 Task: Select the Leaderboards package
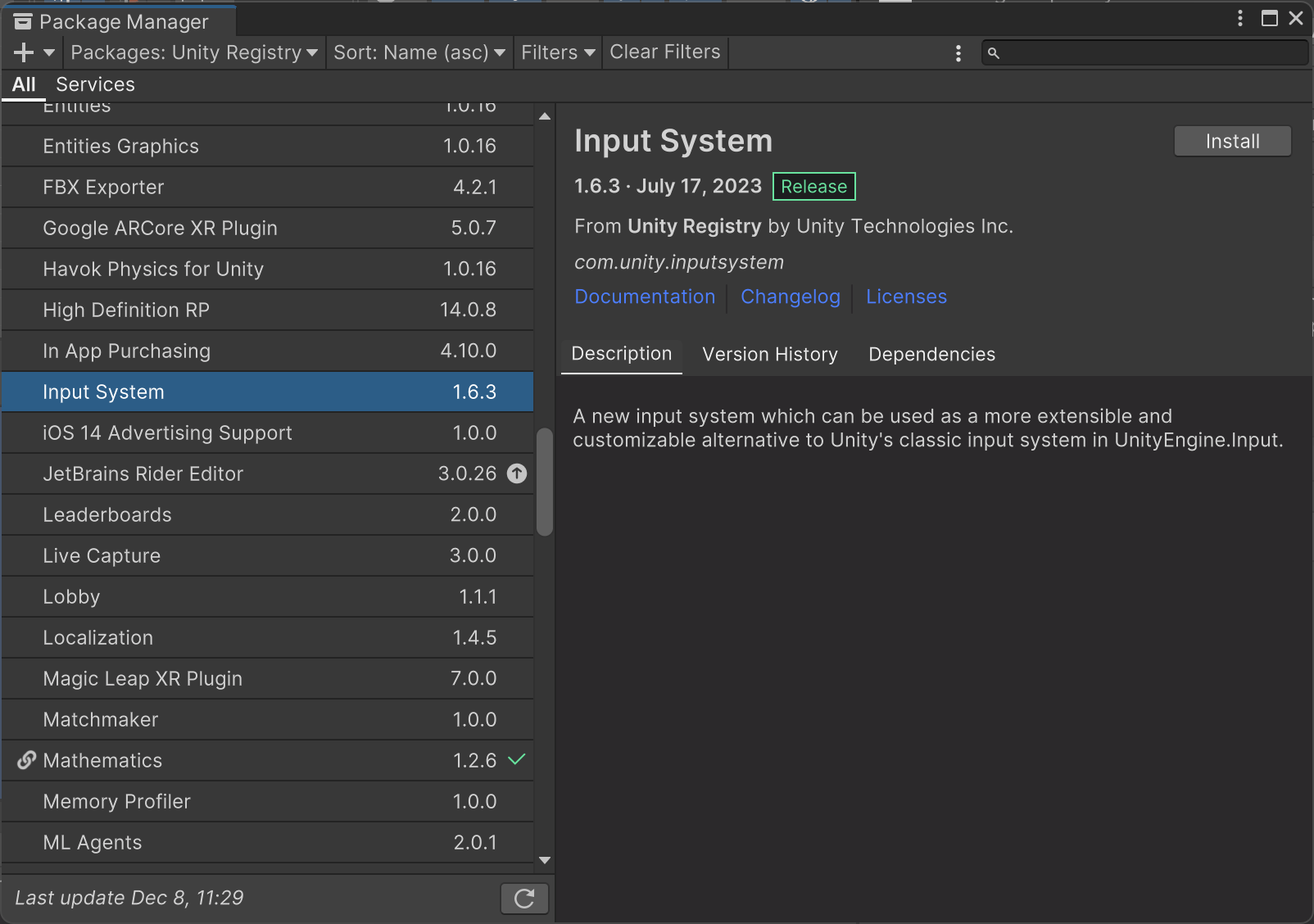pos(267,514)
